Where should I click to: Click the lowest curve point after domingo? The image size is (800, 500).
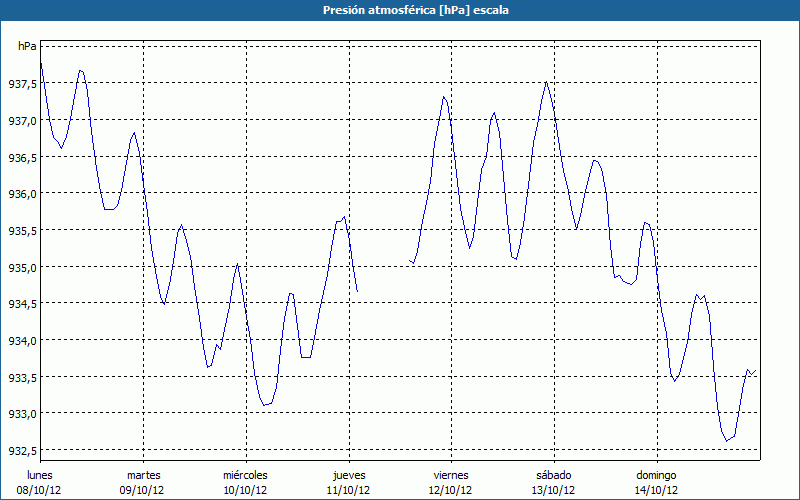(x=727, y=441)
